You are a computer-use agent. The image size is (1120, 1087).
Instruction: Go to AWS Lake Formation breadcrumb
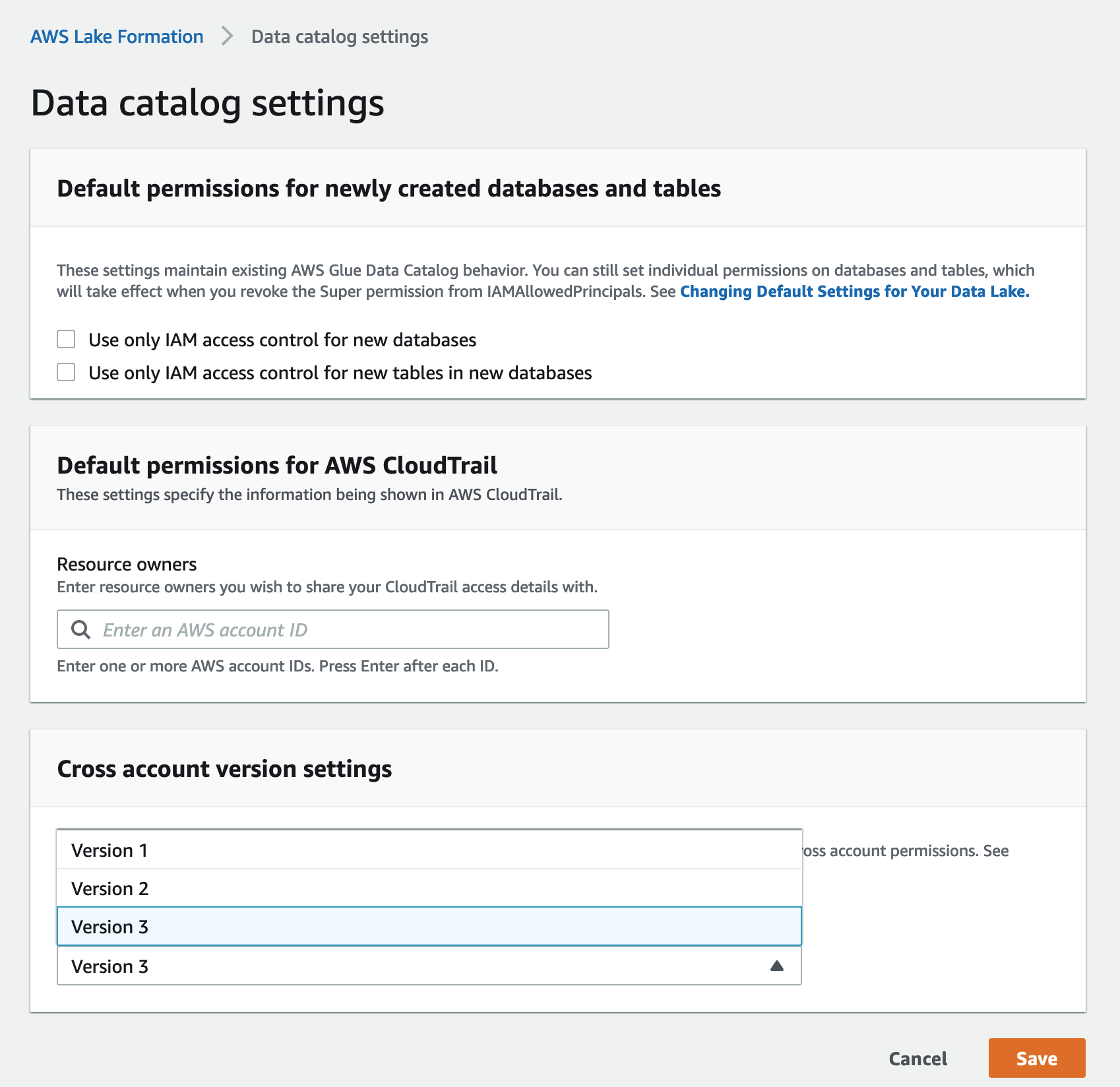click(x=117, y=36)
